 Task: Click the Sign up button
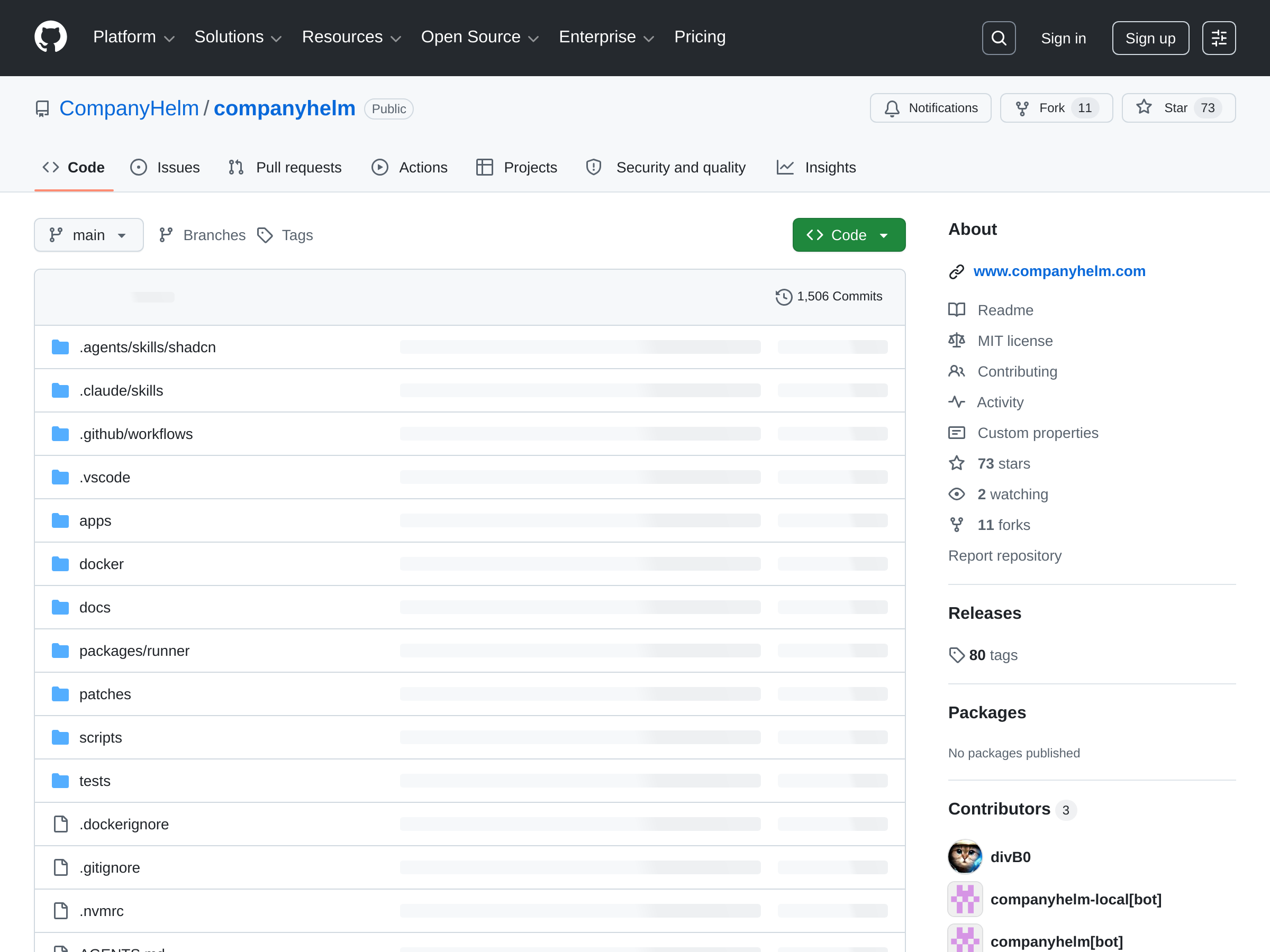(1150, 39)
